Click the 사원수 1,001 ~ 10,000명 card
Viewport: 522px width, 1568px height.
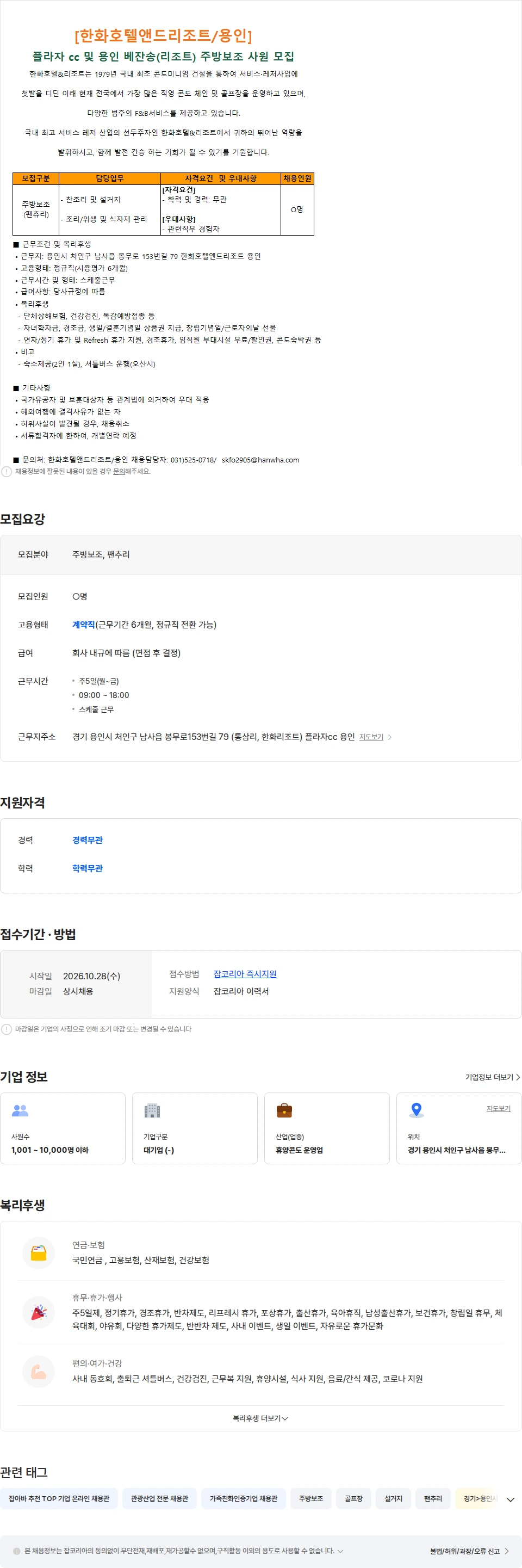click(x=63, y=1128)
